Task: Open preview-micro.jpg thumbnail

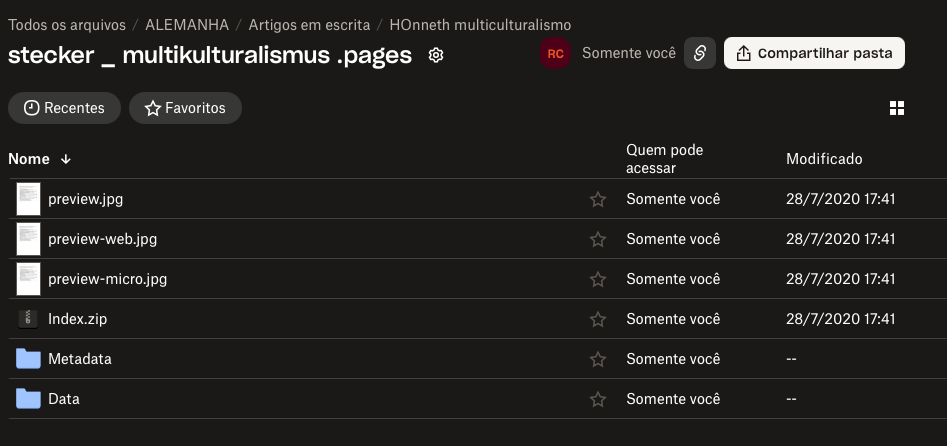Action: click(x=28, y=279)
